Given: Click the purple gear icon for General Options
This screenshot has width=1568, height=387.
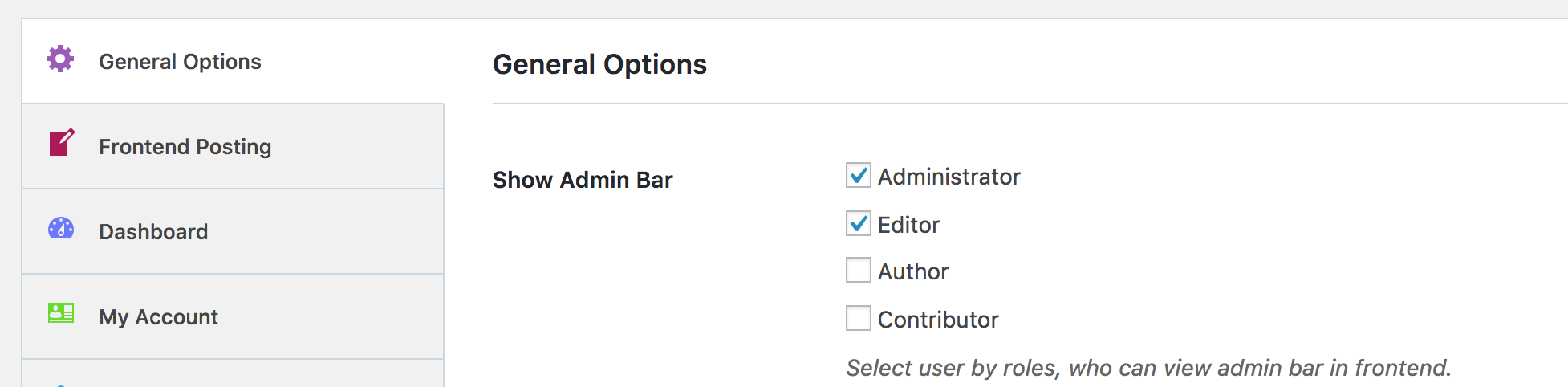Looking at the screenshot, I should coord(60,59).
